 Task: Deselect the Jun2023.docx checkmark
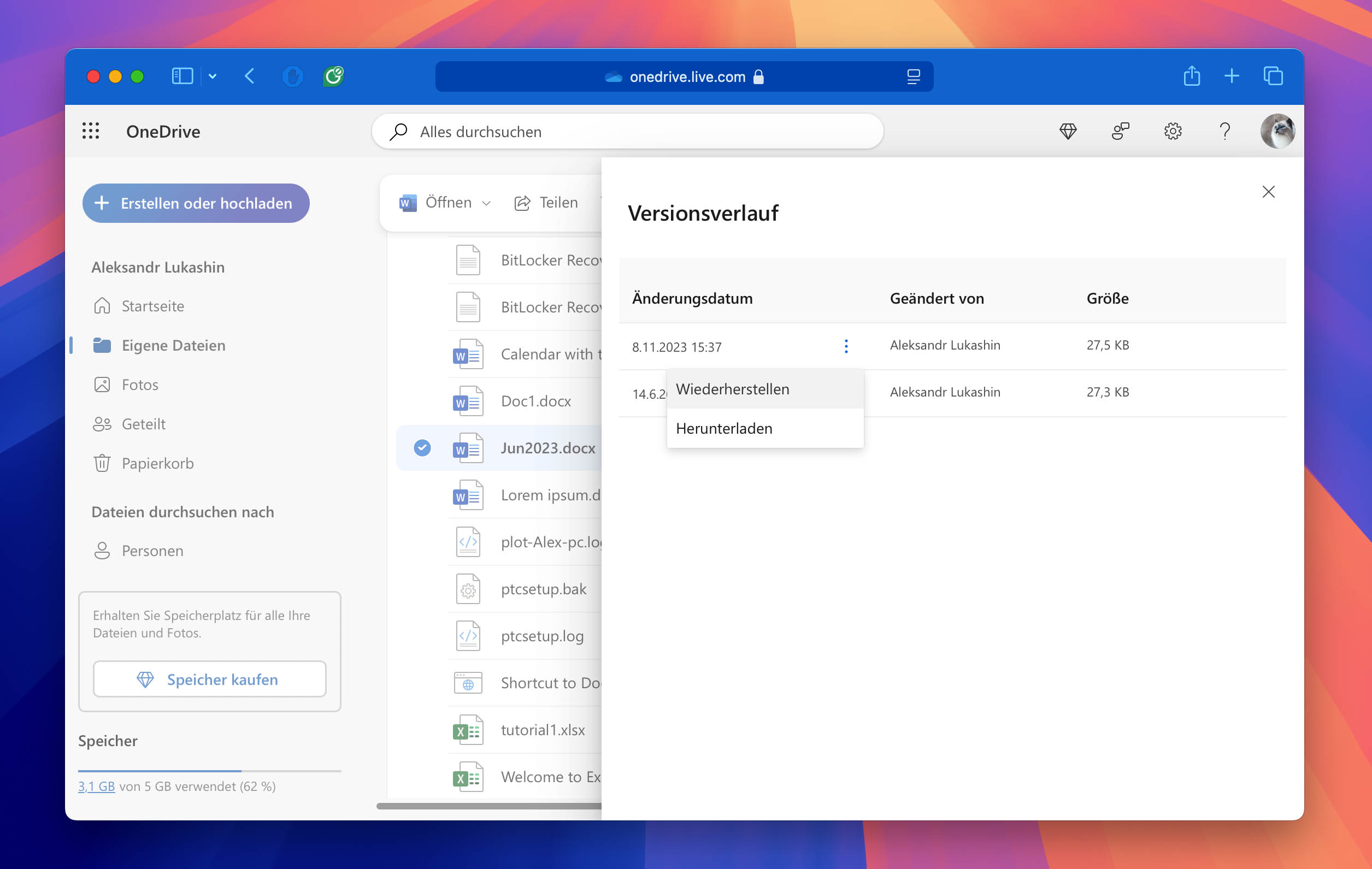point(422,447)
